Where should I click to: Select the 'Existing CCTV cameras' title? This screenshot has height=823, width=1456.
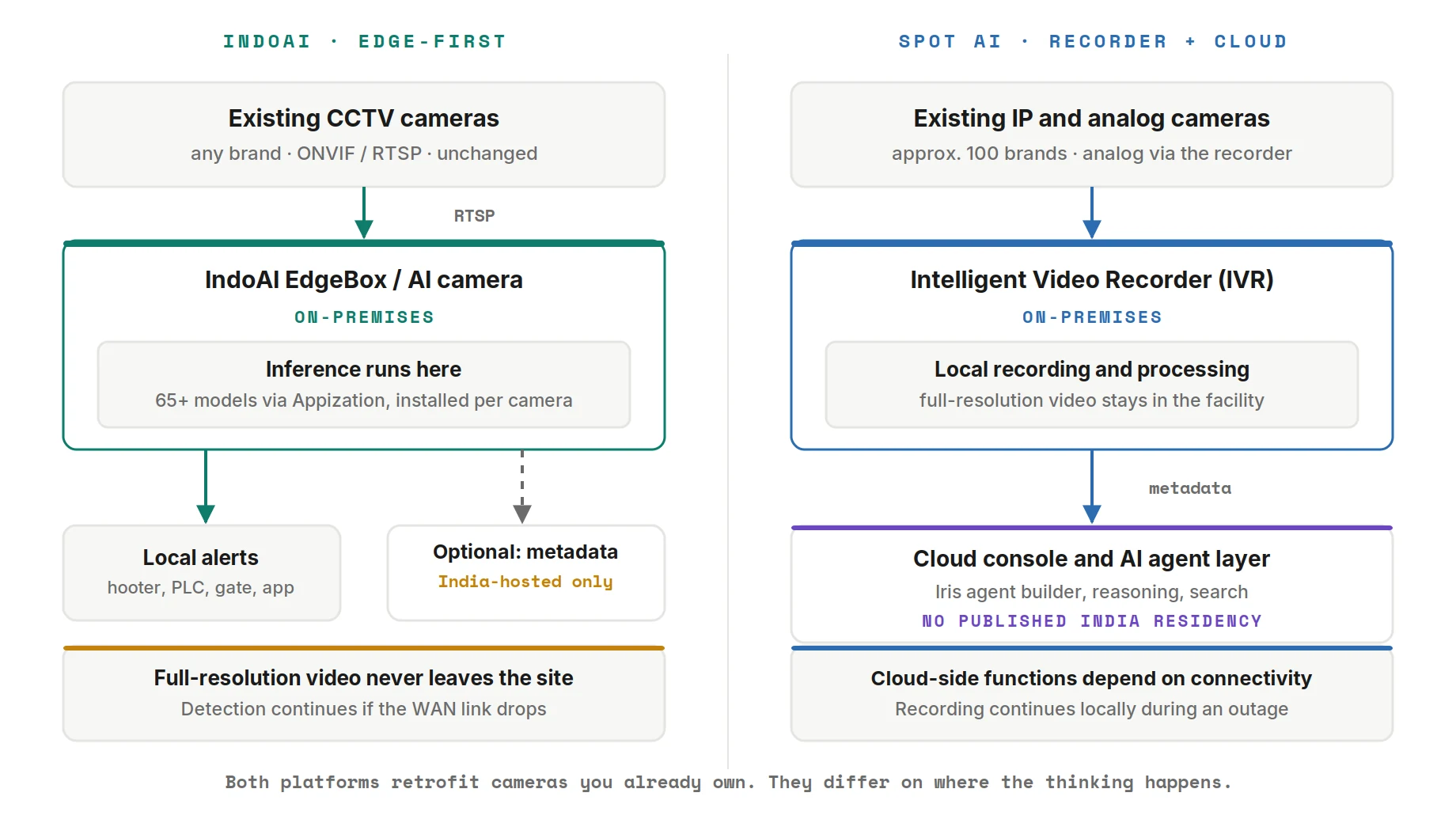click(364, 118)
